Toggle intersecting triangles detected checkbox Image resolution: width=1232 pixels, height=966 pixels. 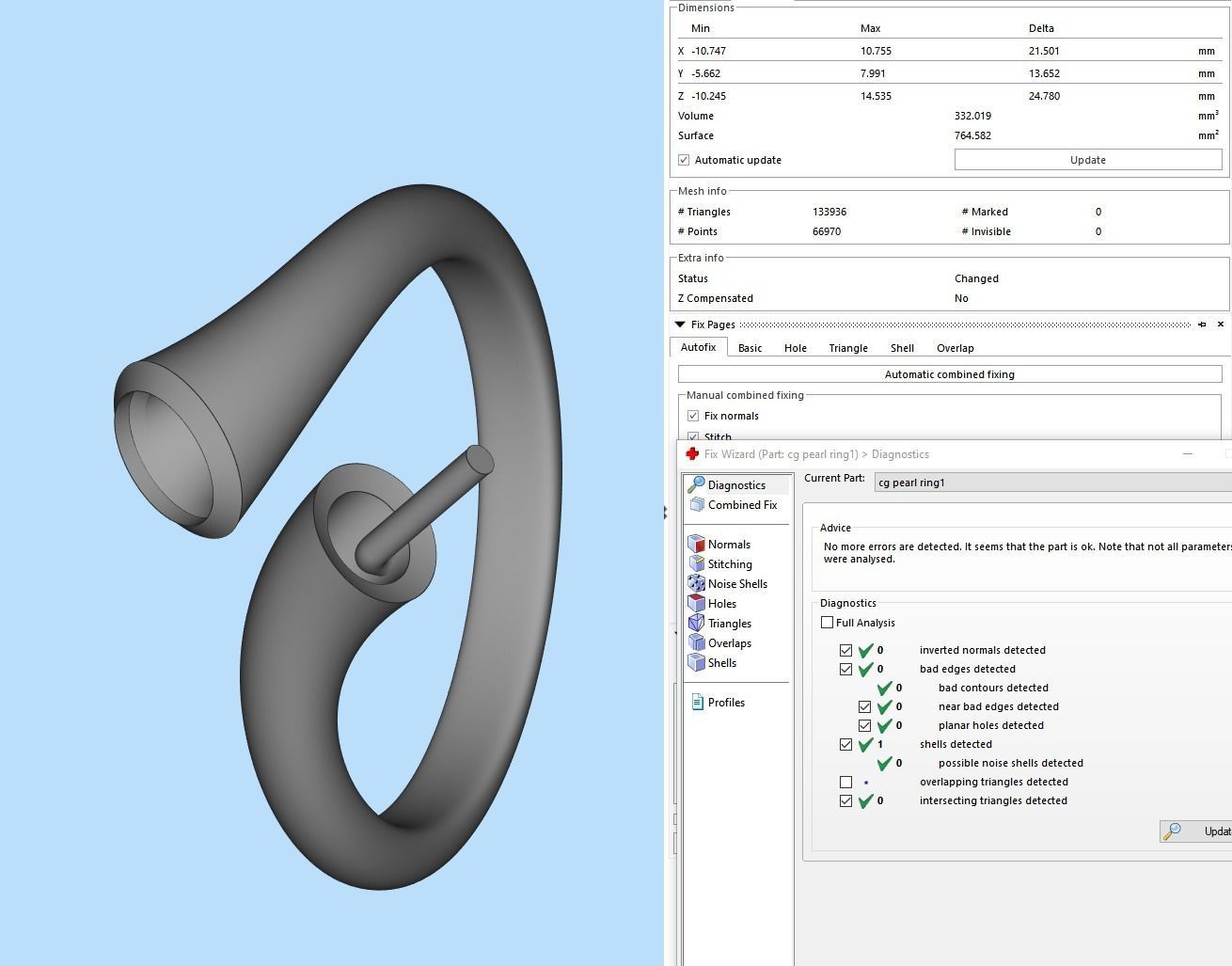pyautogui.click(x=845, y=800)
